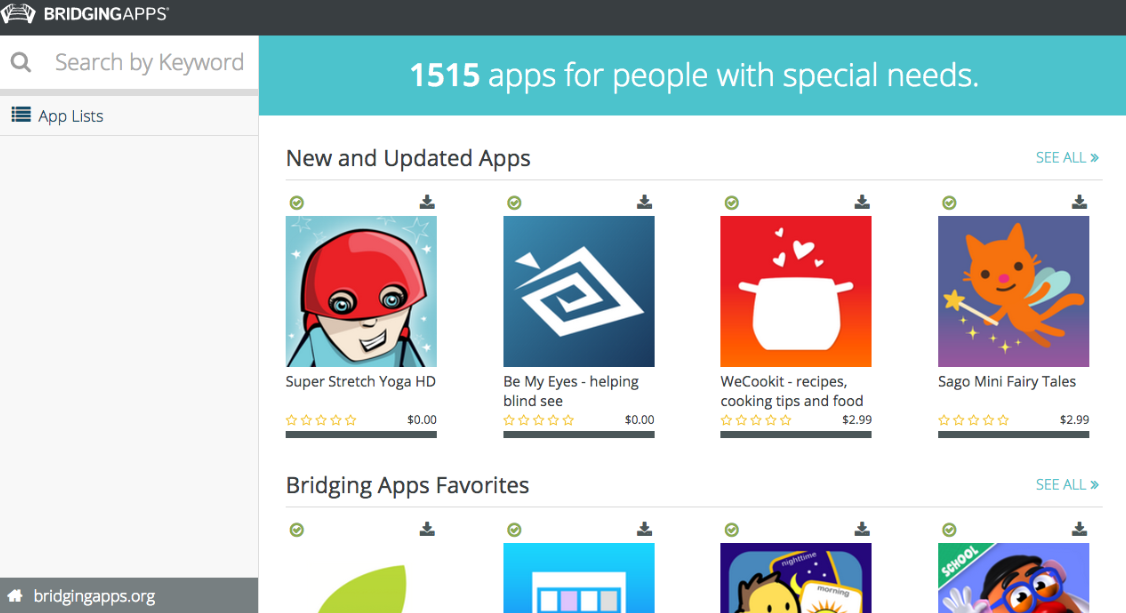Click the App Lists list icon
This screenshot has width=1126, height=613.
(20, 115)
